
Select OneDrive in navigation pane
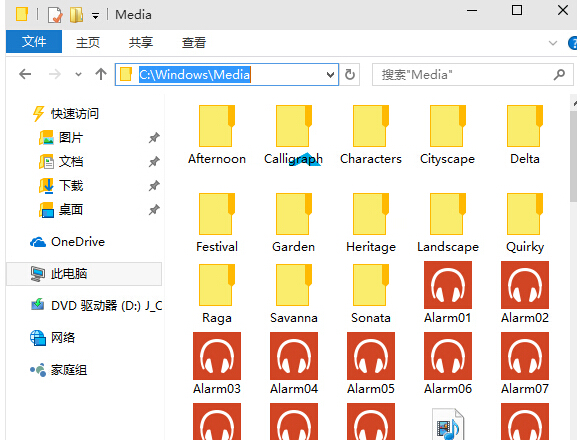[67, 242]
